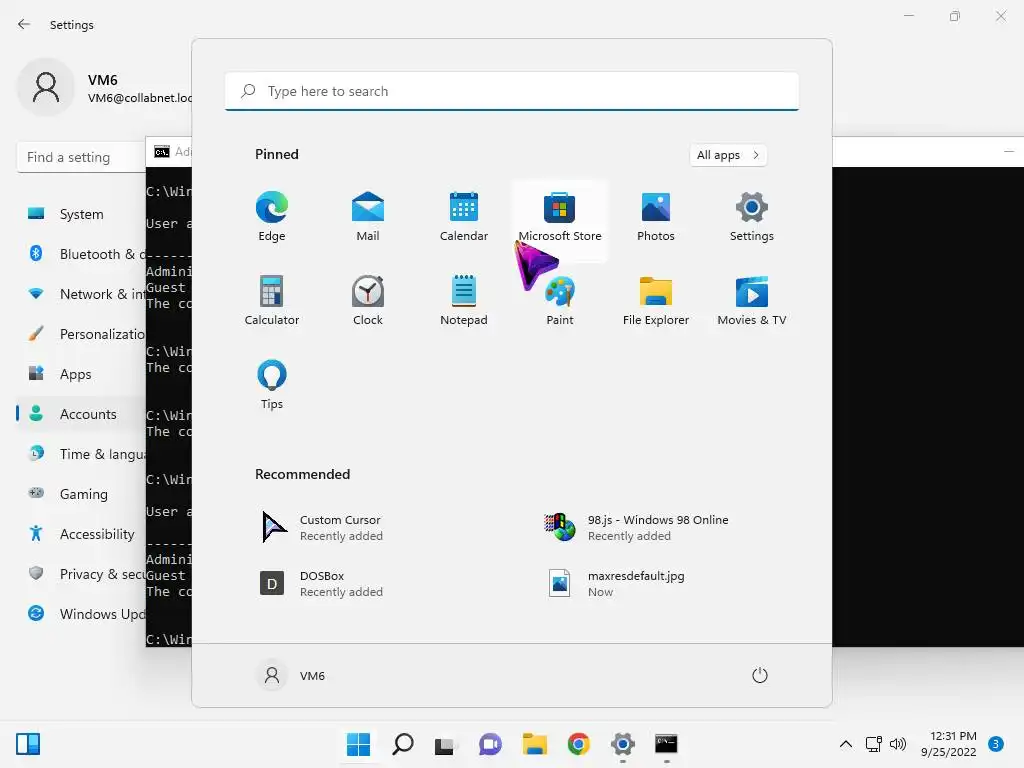Open File Explorer on taskbar
The image size is (1024, 768).
pos(534,744)
